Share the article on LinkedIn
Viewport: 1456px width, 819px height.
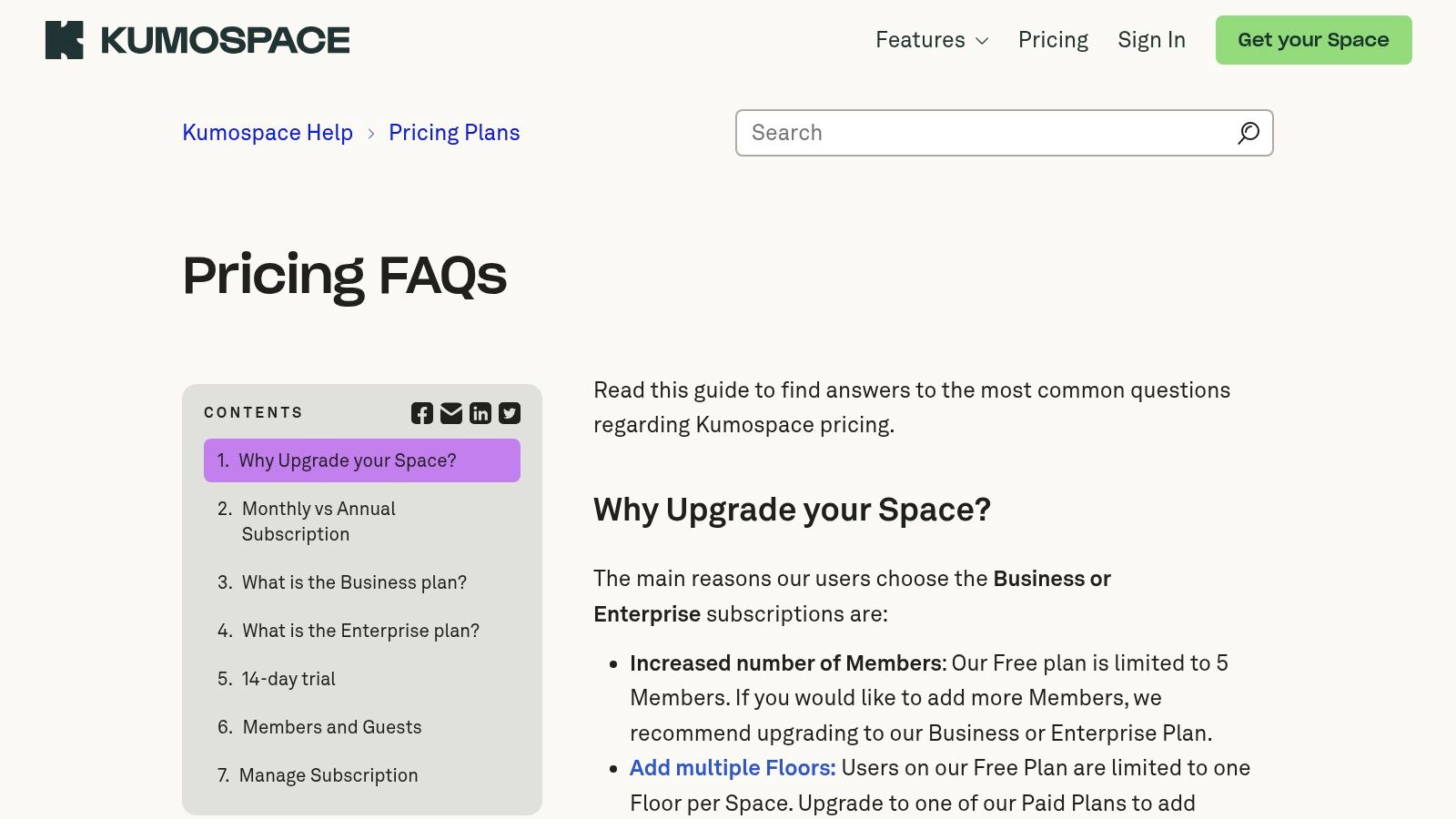point(480,412)
